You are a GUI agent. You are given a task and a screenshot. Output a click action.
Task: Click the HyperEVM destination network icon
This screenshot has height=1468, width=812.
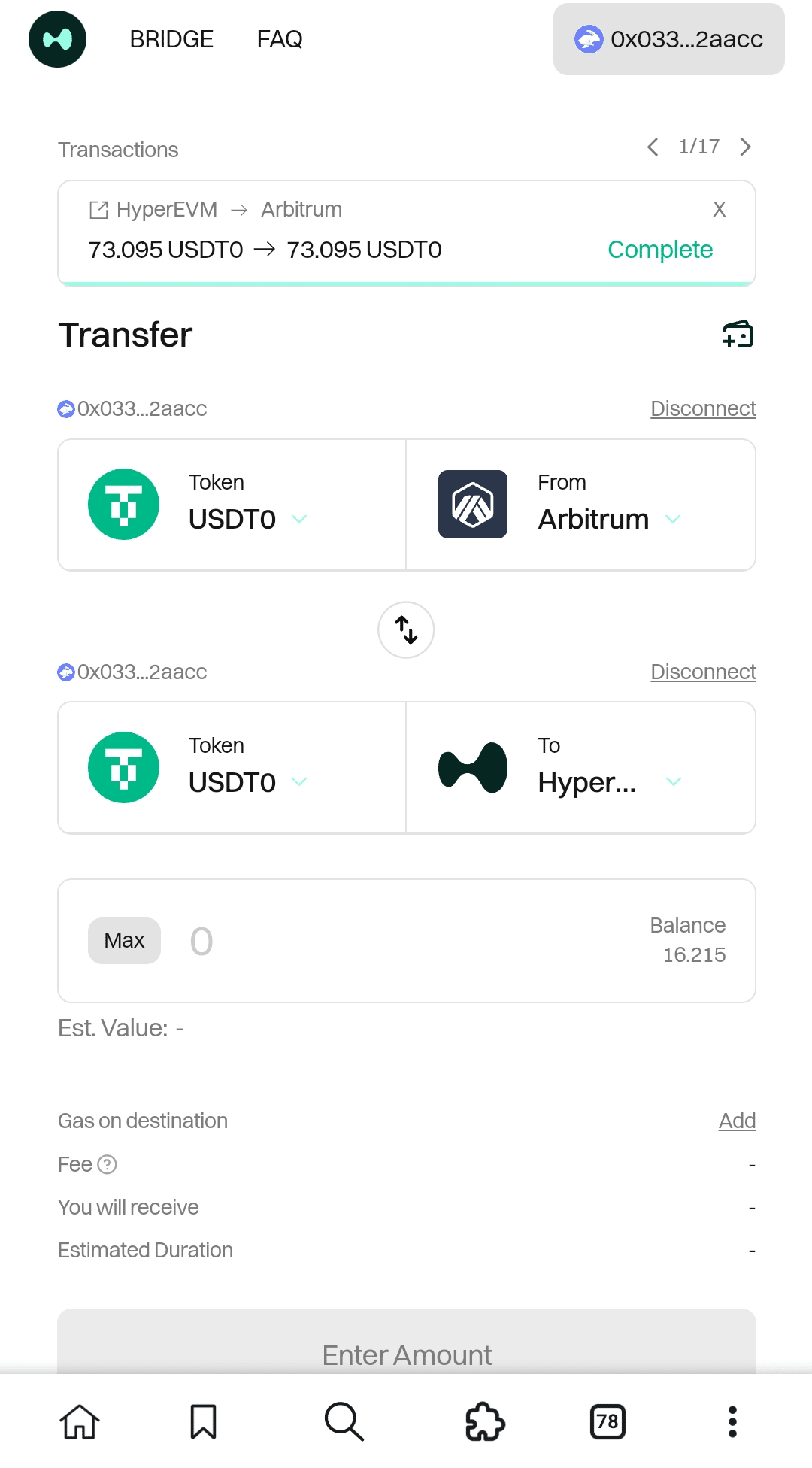(x=472, y=766)
